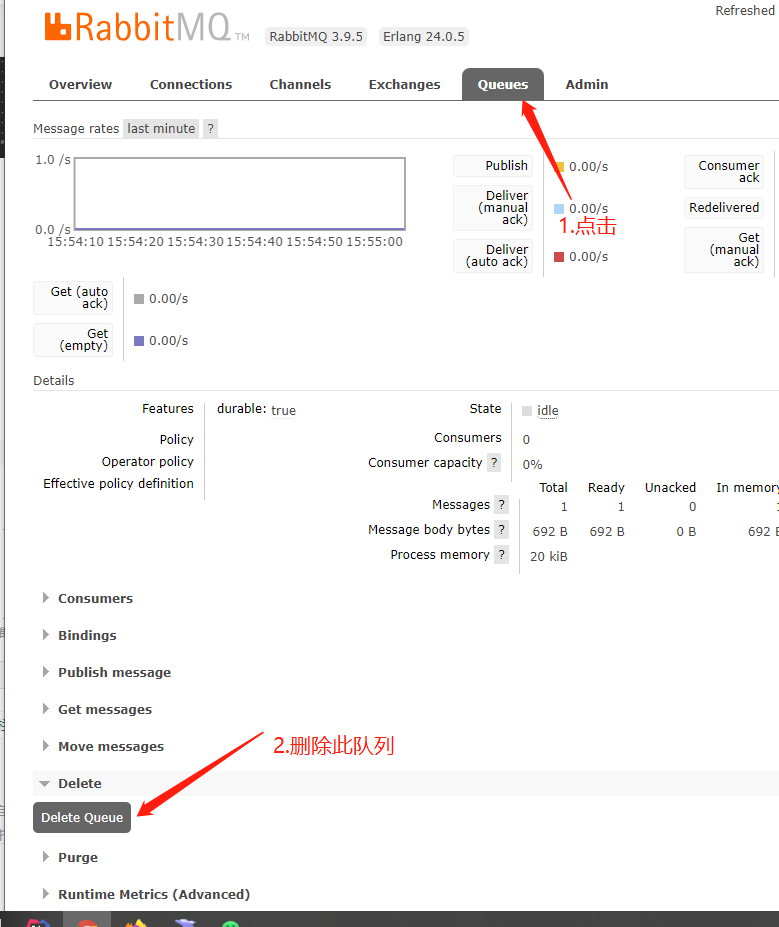The image size is (779, 927).
Task: Open the Overview tab
Action: (x=80, y=85)
